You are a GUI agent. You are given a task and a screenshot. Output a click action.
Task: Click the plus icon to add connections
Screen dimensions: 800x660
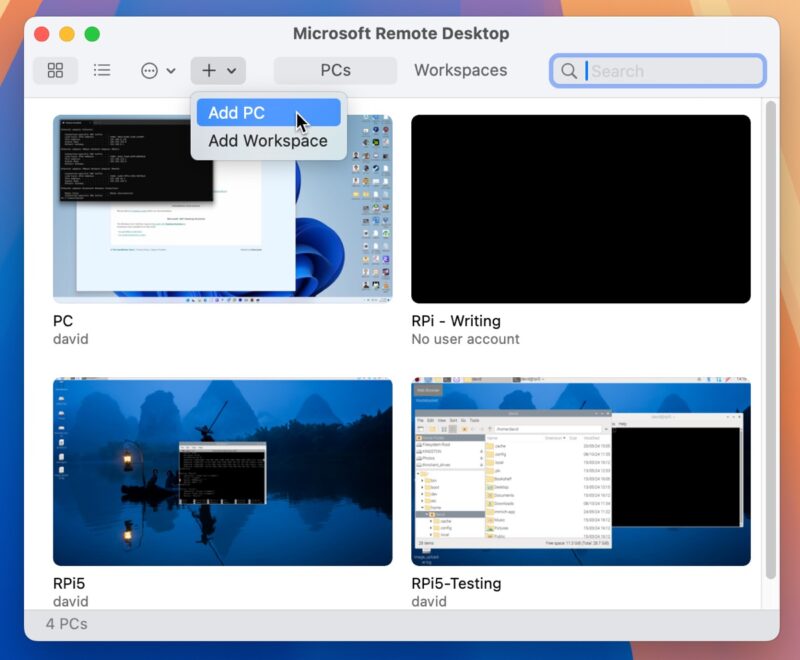(209, 70)
